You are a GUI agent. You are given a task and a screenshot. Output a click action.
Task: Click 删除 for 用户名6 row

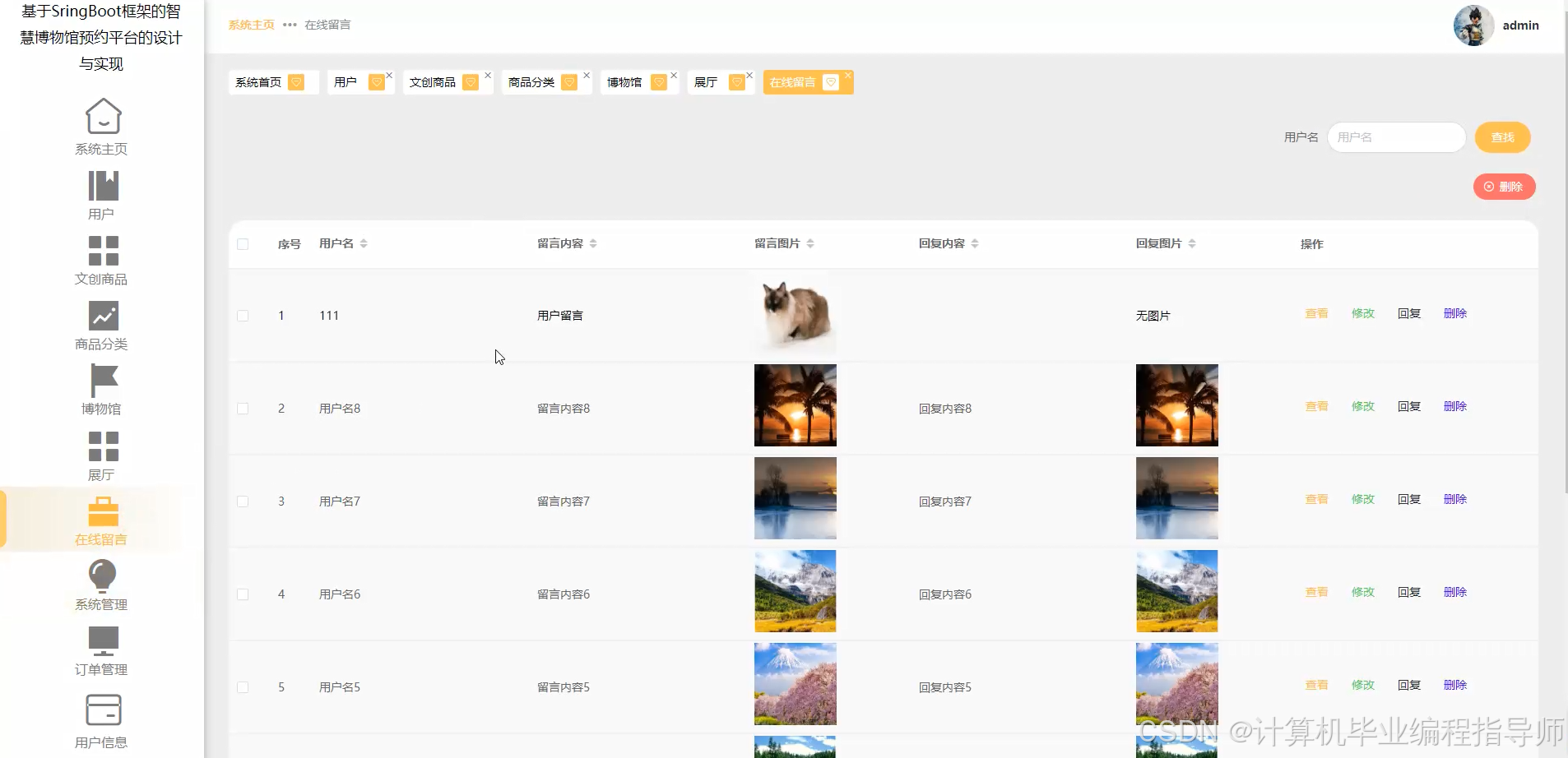(1455, 592)
